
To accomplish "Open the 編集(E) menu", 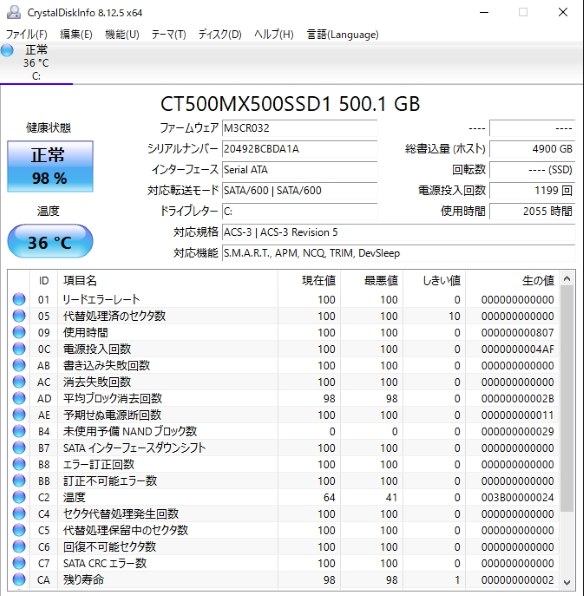I will (x=76, y=34).
